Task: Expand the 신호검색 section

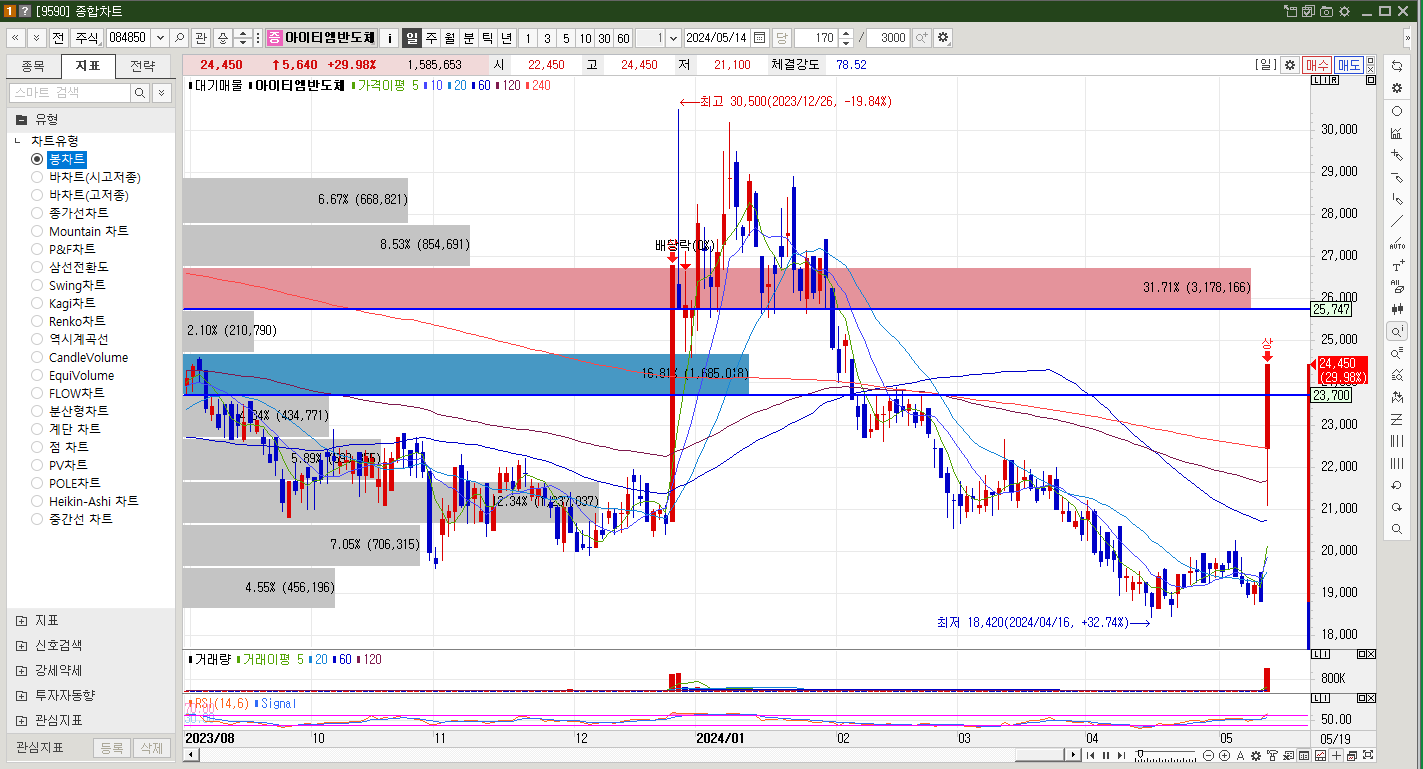Action: 22,645
